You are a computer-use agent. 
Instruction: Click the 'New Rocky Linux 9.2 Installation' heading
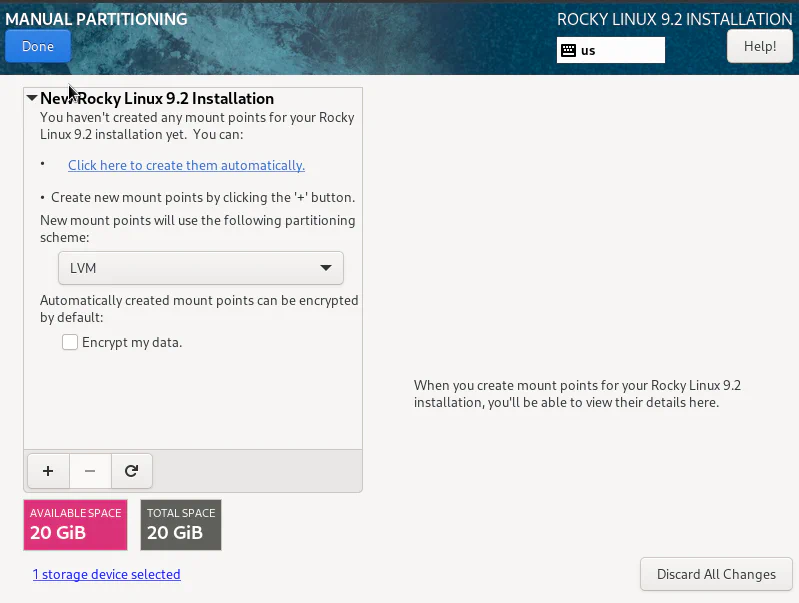click(157, 98)
